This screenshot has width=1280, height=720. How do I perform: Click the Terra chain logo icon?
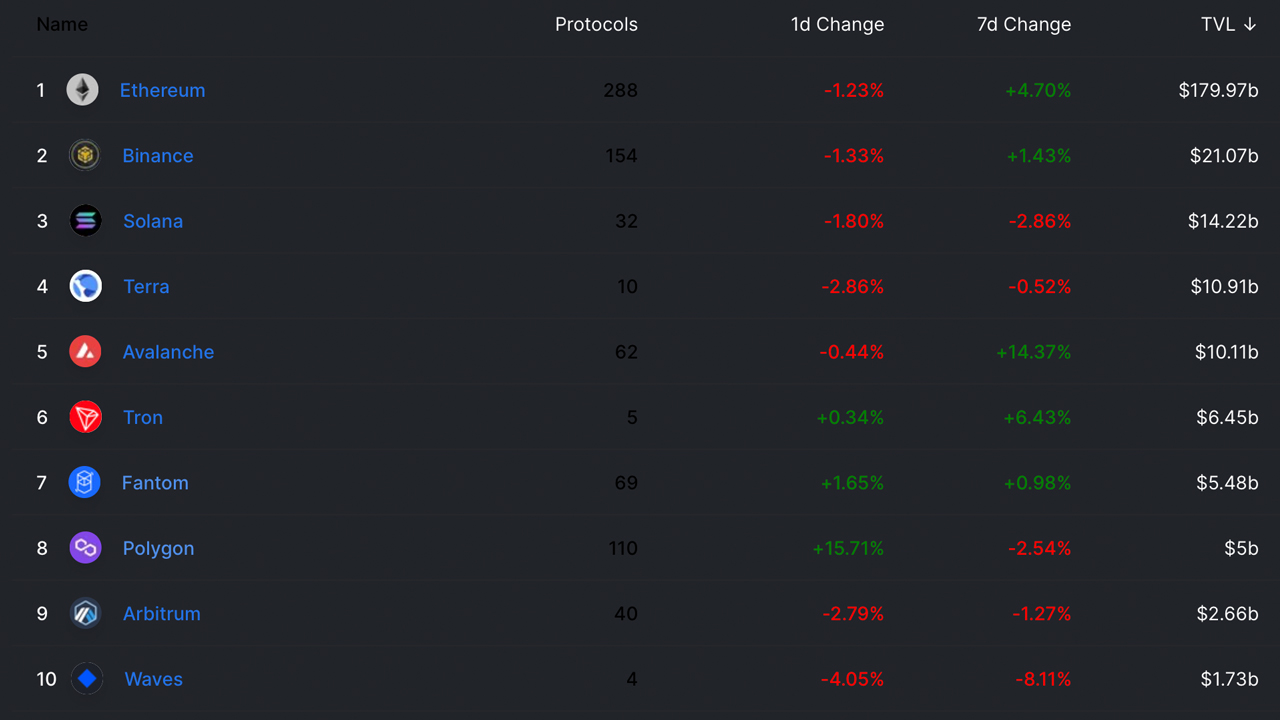coord(86,287)
